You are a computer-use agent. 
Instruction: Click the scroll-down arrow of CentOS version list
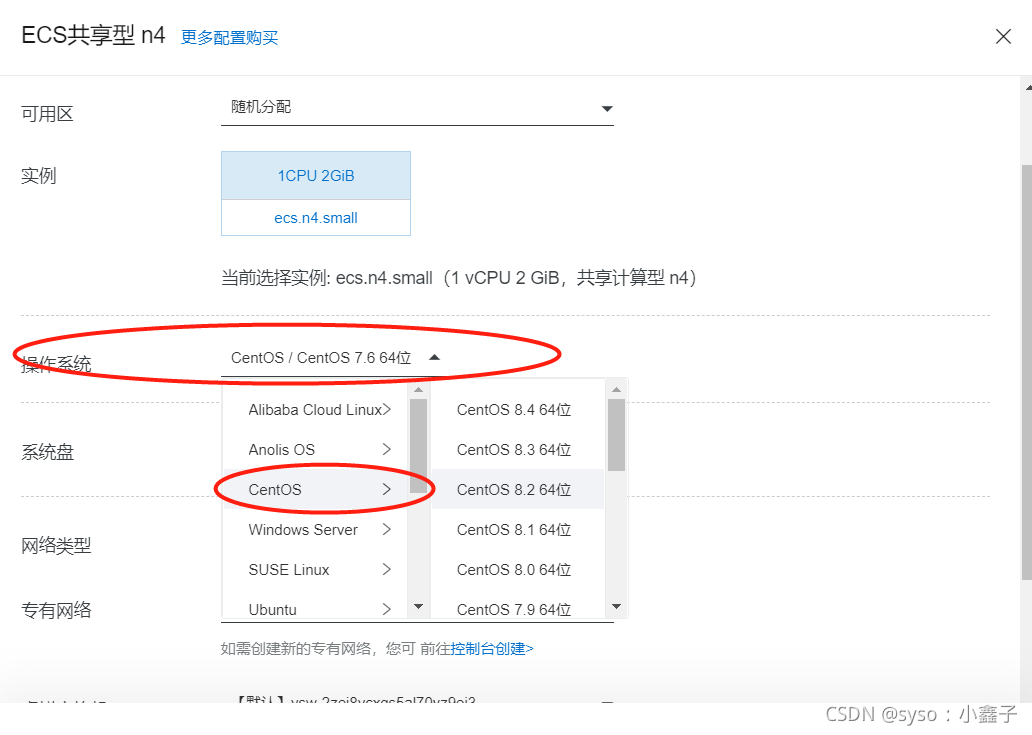point(616,607)
